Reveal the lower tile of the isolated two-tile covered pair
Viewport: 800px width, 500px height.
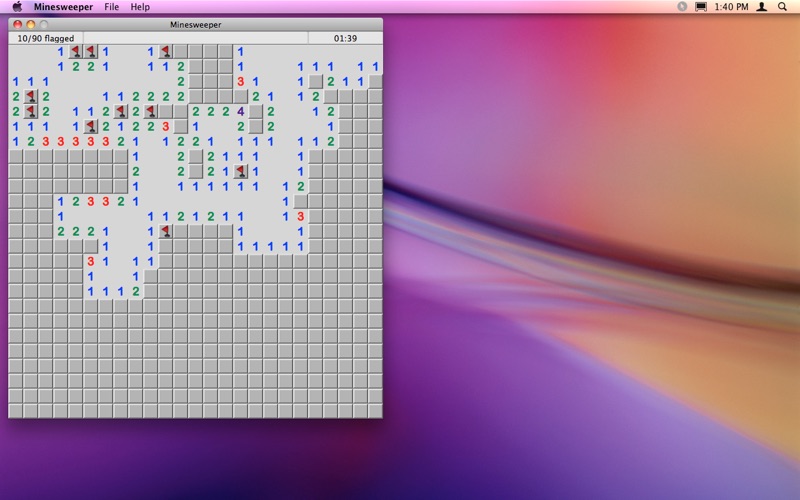tap(195, 171)
